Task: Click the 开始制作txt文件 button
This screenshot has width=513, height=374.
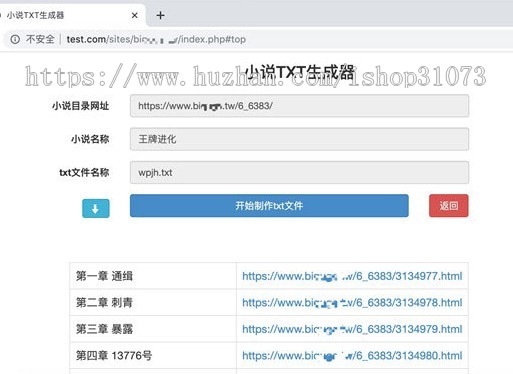Action: click(269, 206)
